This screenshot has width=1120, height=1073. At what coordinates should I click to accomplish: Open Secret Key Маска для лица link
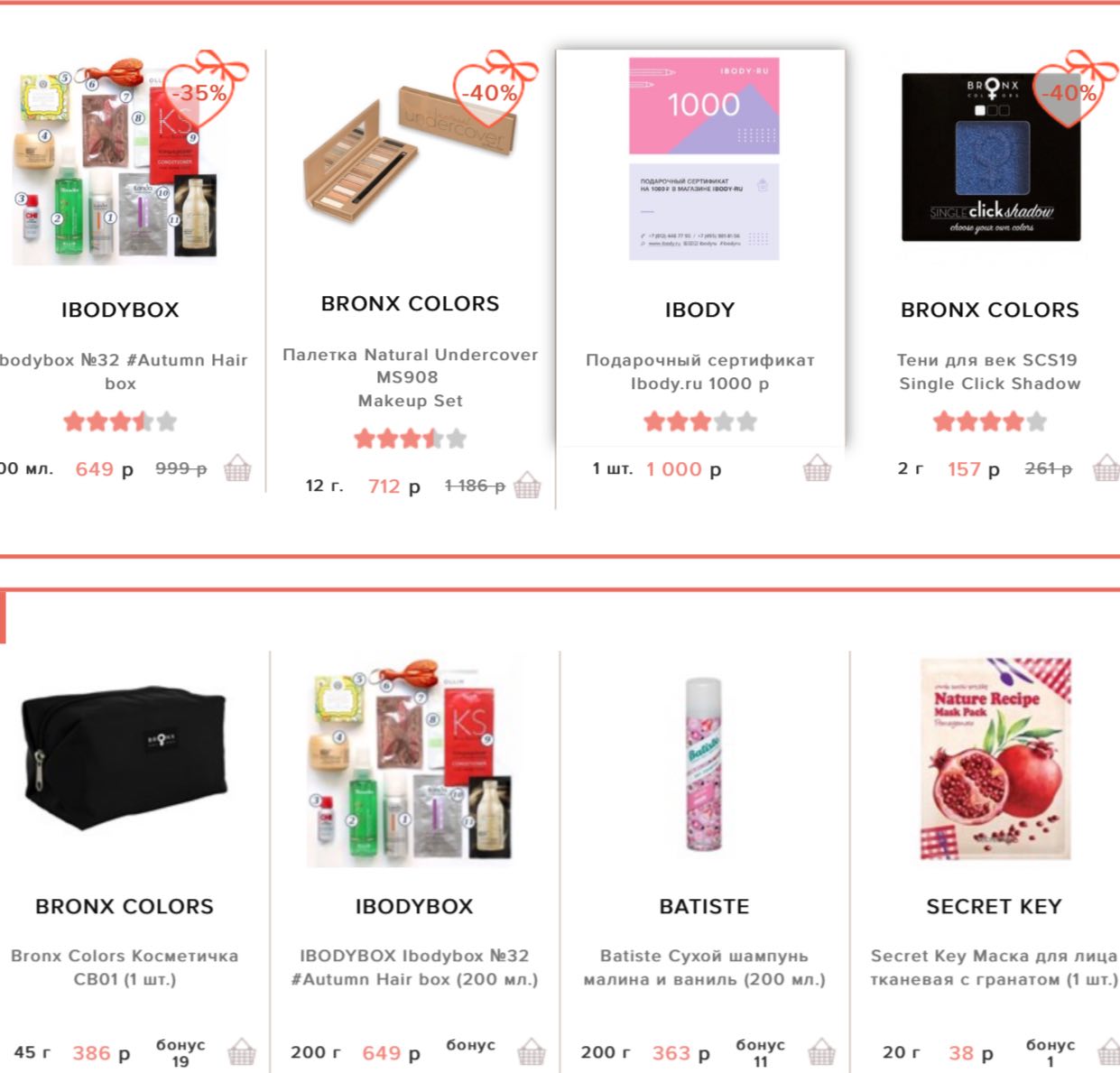[x=994, y=967]
